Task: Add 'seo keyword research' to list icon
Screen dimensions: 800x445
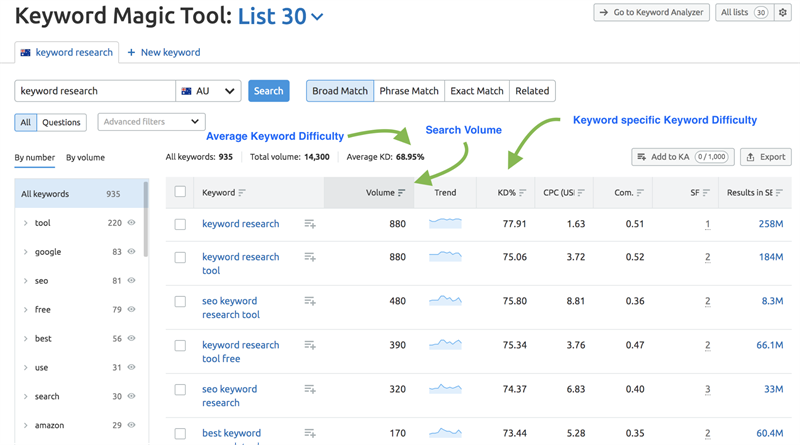Action: pyautogui.click(x=310, y=389)
